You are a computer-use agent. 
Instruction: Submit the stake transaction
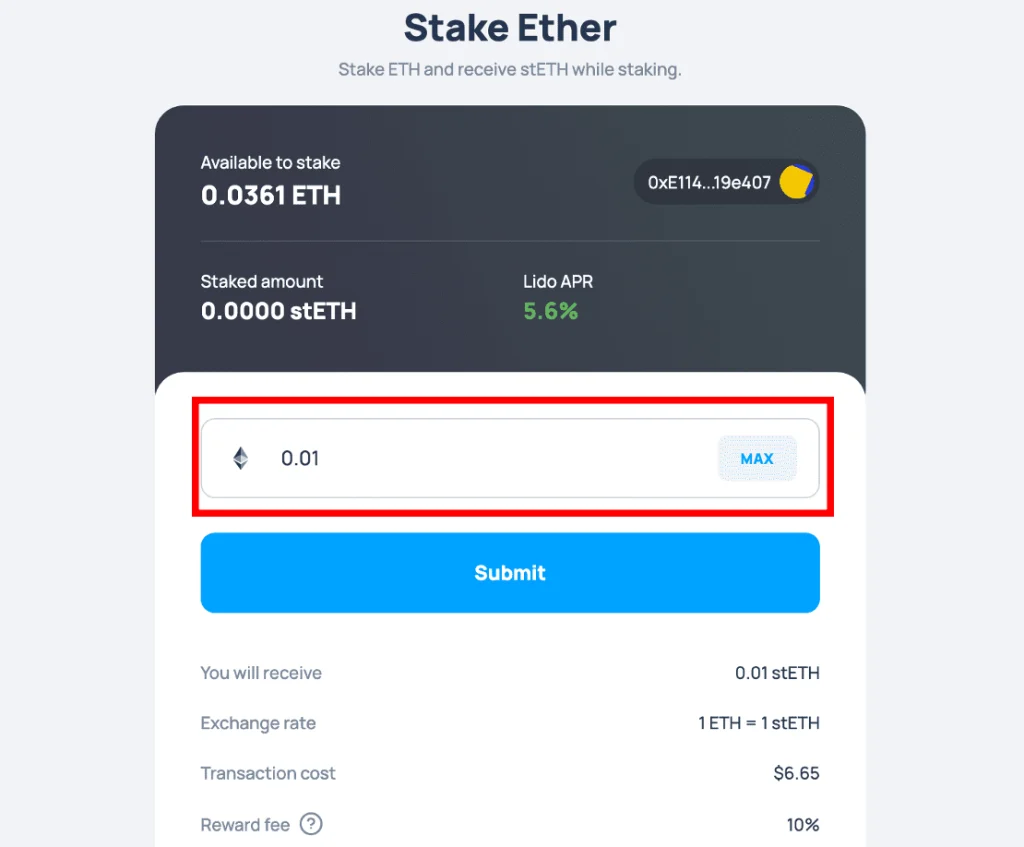510,573
